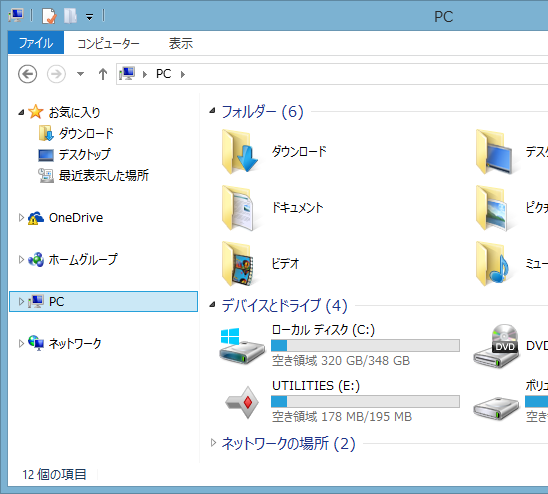This screenshot has height=494, width=548.
Task: Click the forward navigation arrow
Action: [x=56, y=74]
